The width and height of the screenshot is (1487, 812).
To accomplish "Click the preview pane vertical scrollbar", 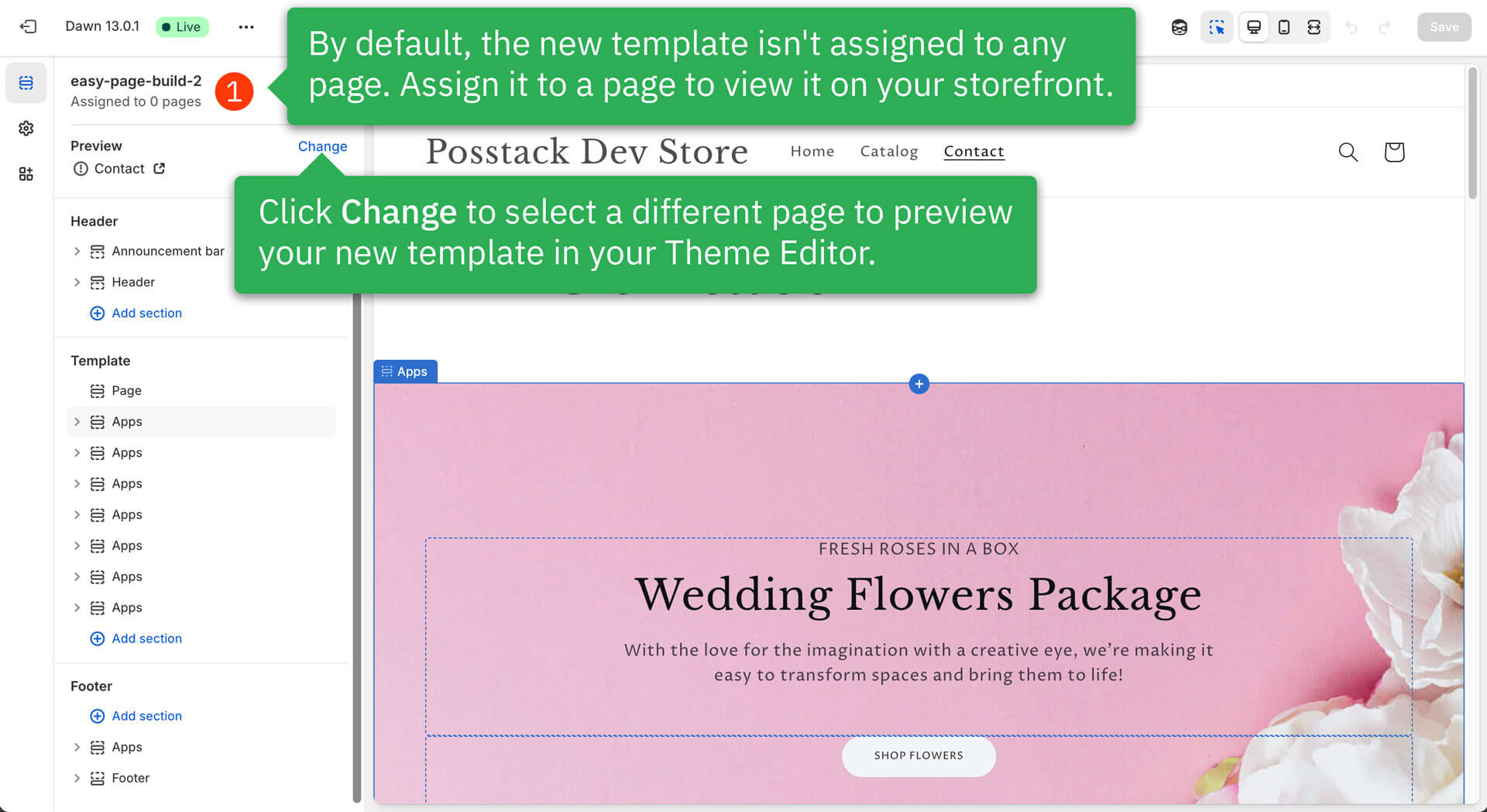I will (1473, 132).
